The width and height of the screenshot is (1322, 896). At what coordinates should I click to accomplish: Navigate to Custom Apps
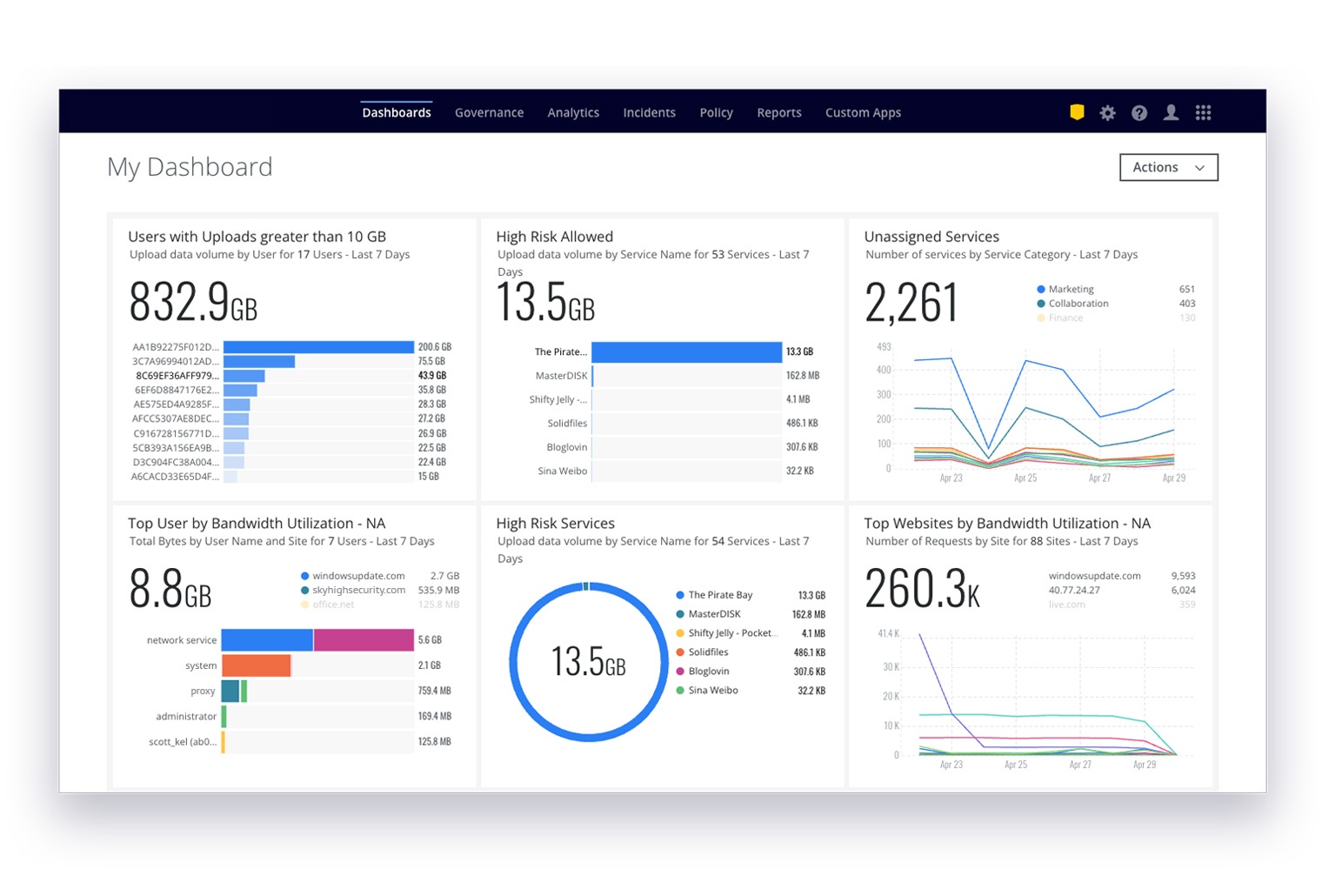coord(863,113)
